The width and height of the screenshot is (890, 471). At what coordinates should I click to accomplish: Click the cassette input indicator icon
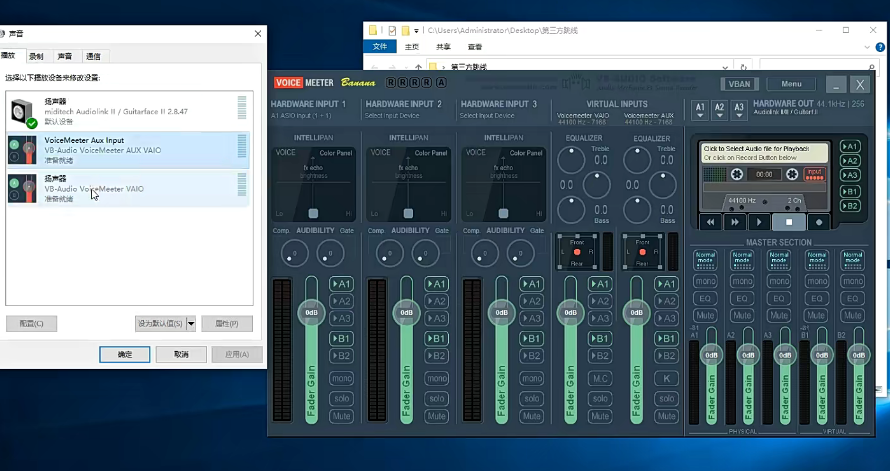click(x=815, y=174)
